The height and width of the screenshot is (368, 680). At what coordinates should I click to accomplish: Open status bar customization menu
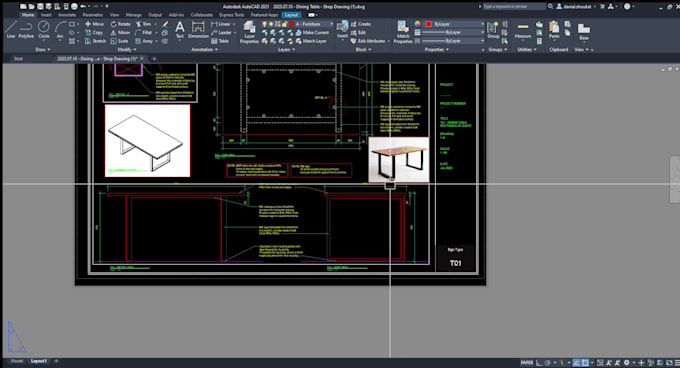pos(677,362)
